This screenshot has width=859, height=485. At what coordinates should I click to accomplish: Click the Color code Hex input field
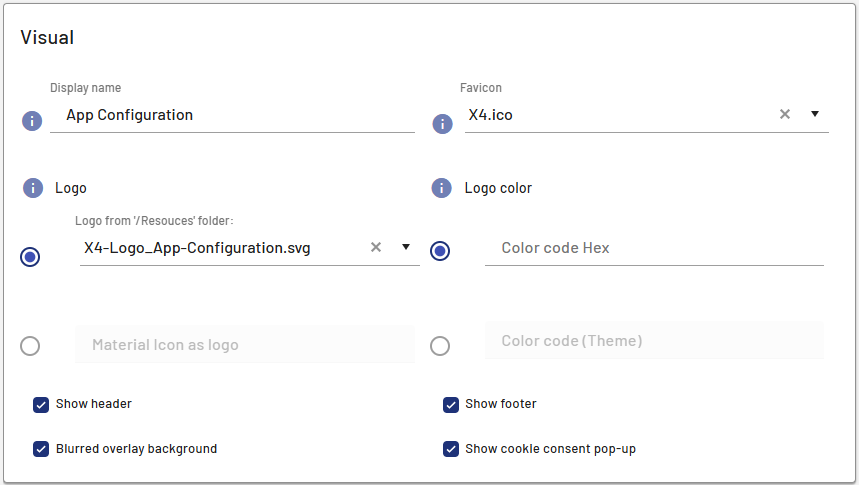pos(654,248)
